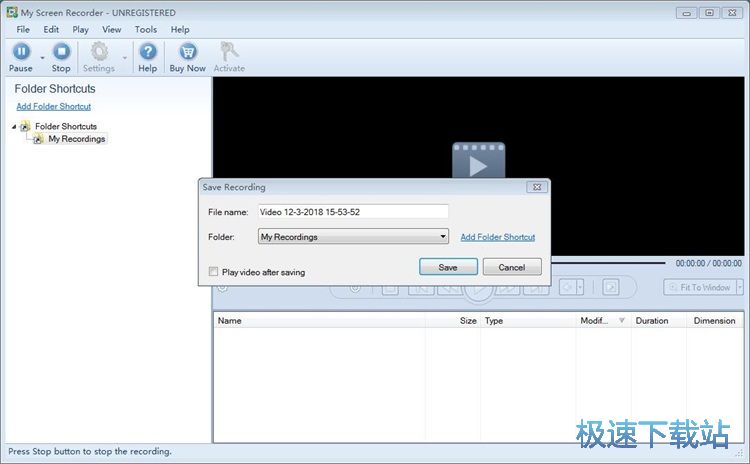Sort the file list by Dimension column

coord(715,320)
